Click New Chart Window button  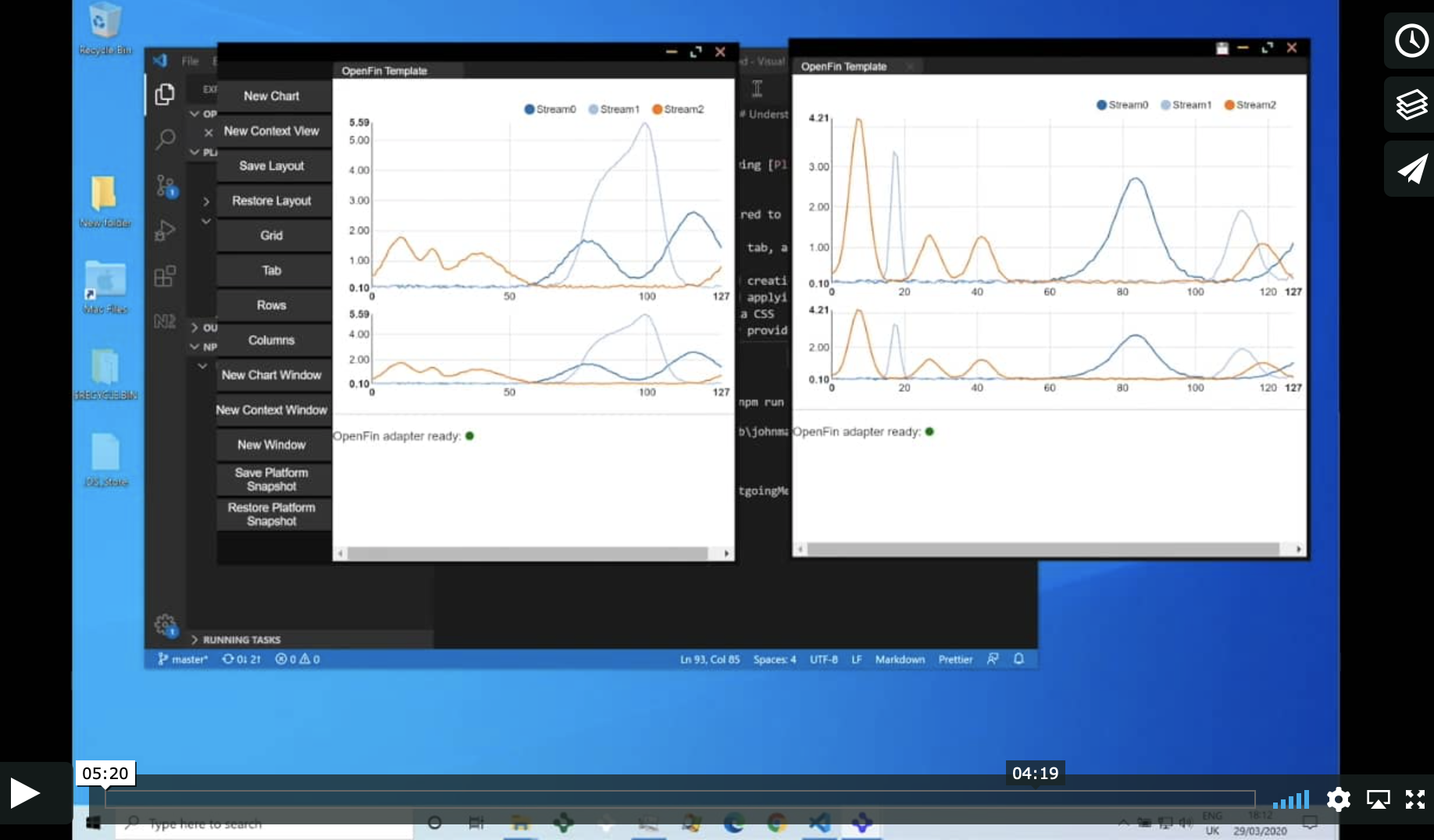[x=272, y=375]
